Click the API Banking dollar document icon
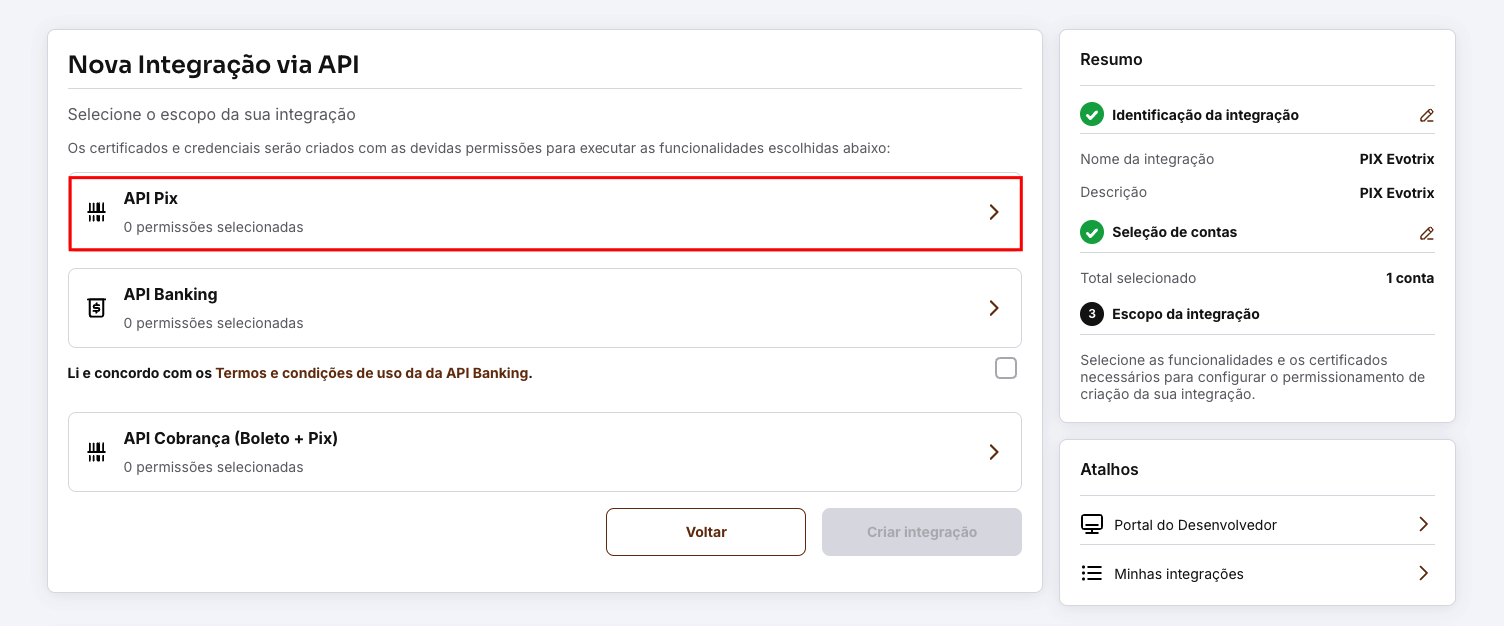 coord(96,308)
